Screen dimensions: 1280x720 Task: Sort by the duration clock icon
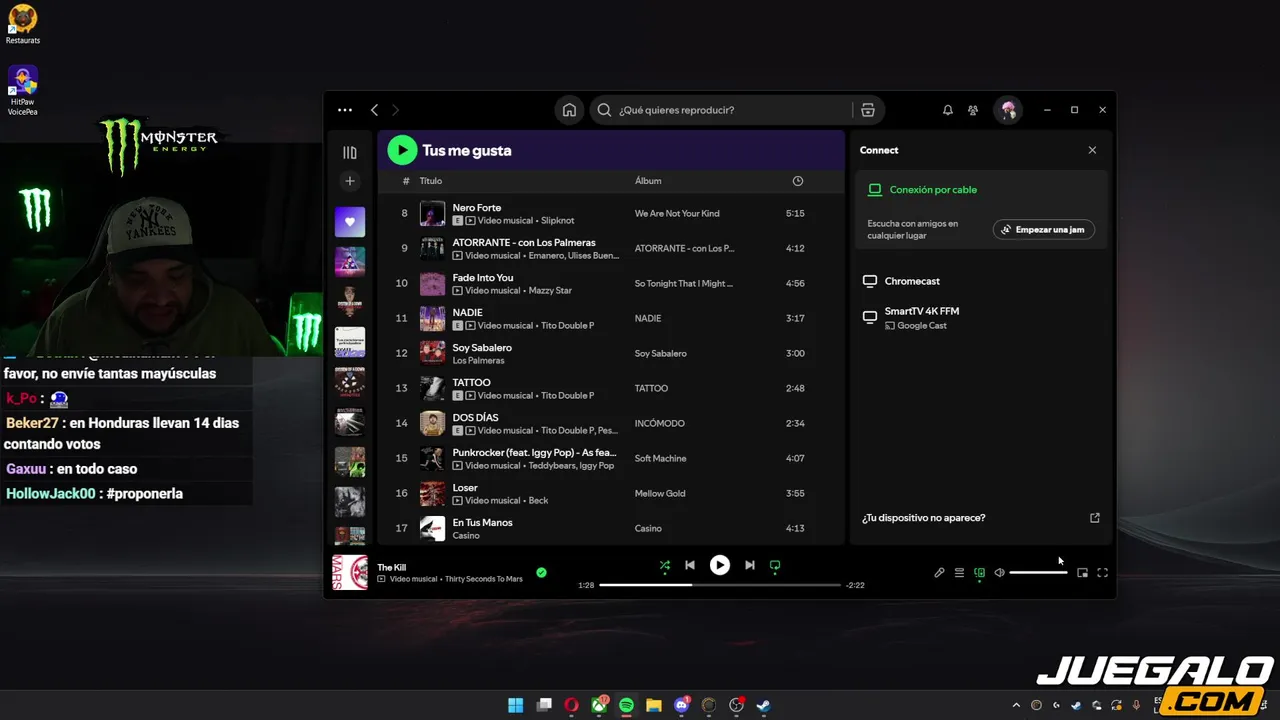[x=797, y=181]
